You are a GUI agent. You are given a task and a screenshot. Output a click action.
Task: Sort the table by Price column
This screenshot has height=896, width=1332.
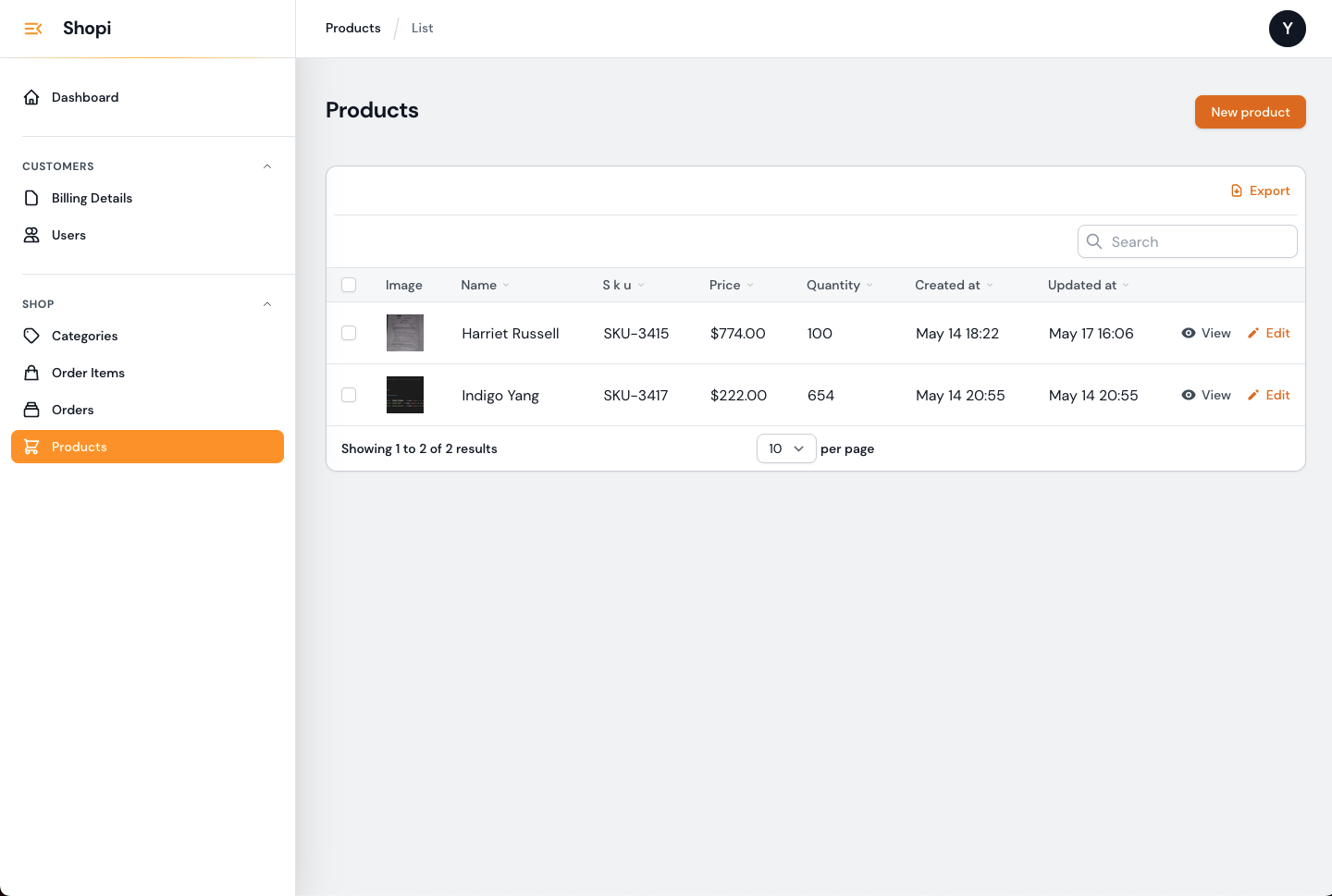point(731,285)
